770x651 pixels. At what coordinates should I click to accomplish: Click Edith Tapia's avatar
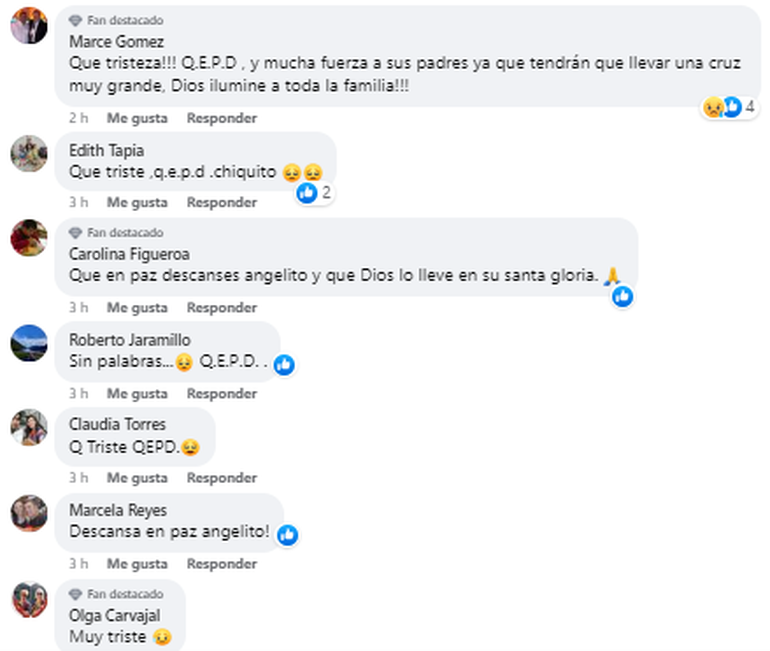28,153
